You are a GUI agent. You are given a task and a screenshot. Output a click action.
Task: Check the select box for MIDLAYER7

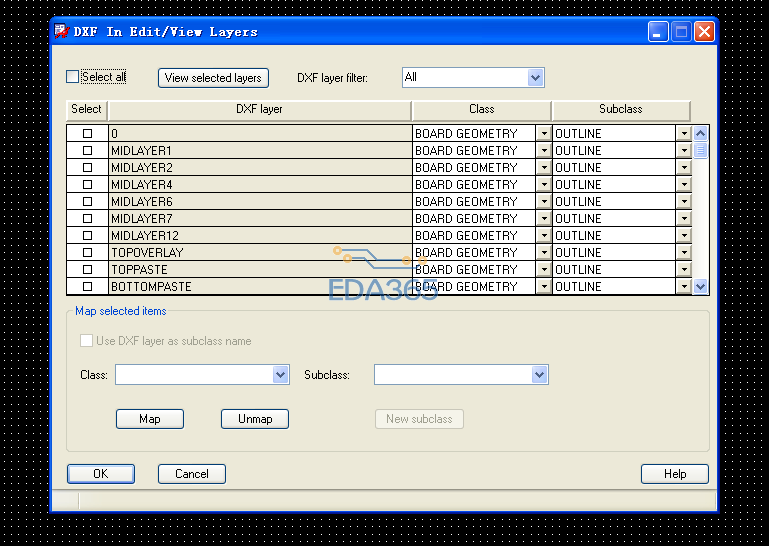point(87,218)
